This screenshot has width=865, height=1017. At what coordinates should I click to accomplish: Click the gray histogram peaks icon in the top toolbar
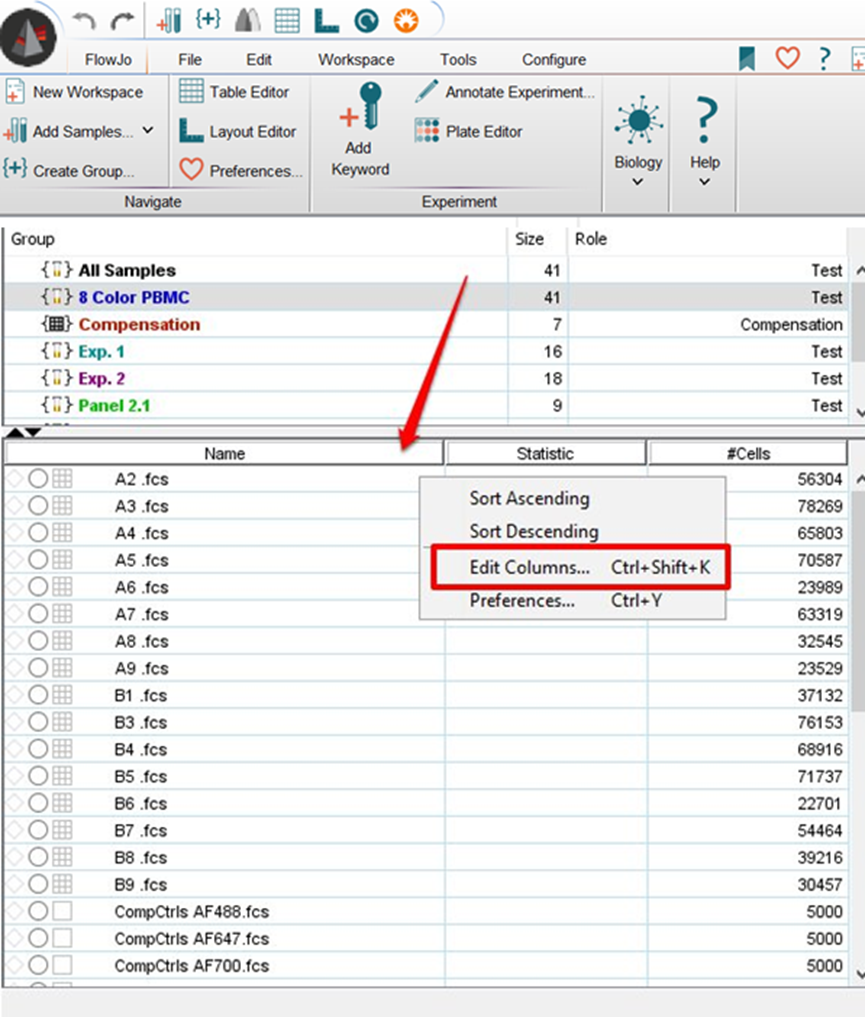tap(248, 21)
